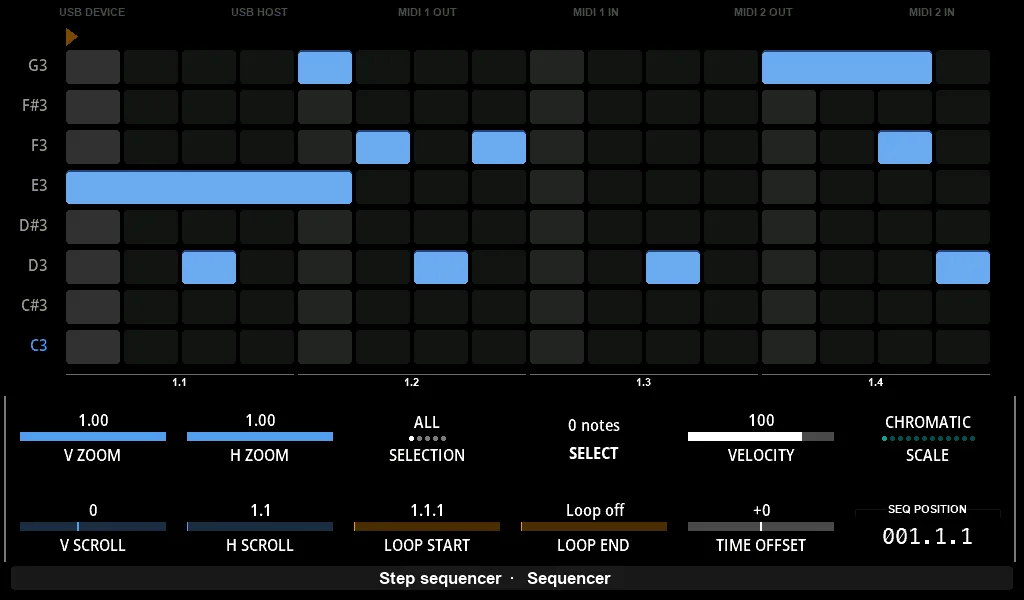The height and width of the screenshot is (600, 1024).
Task: Click the E3 row label
Action: coord(39,185)
